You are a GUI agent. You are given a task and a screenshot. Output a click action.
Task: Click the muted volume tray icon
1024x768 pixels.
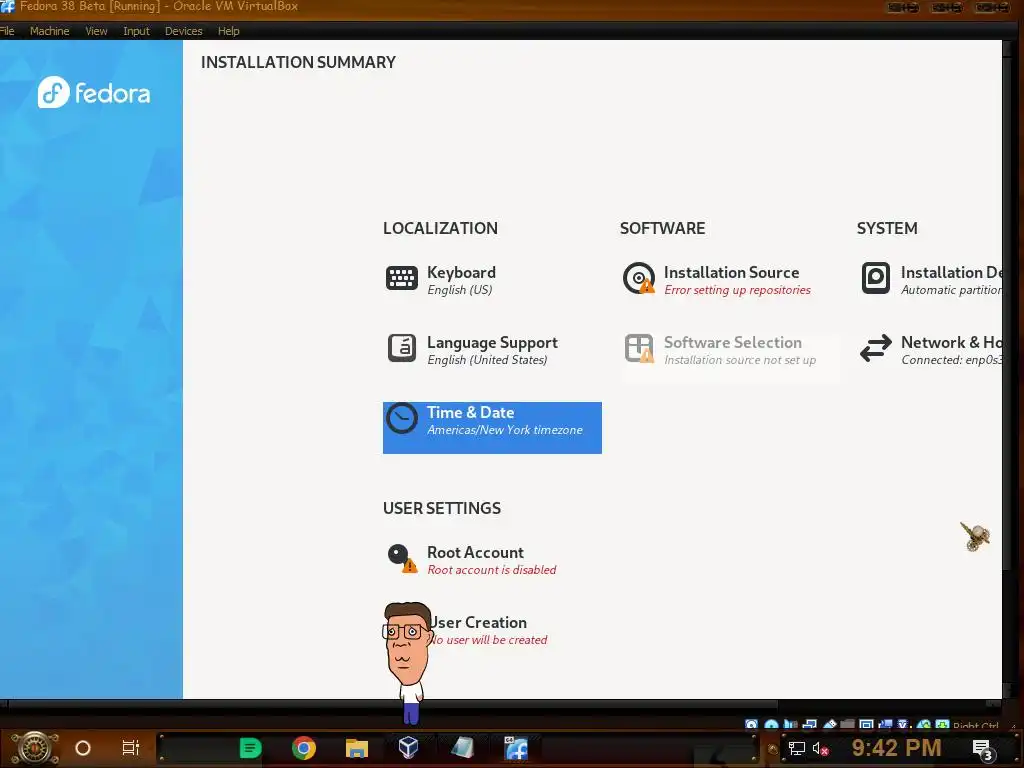(820, 748)
